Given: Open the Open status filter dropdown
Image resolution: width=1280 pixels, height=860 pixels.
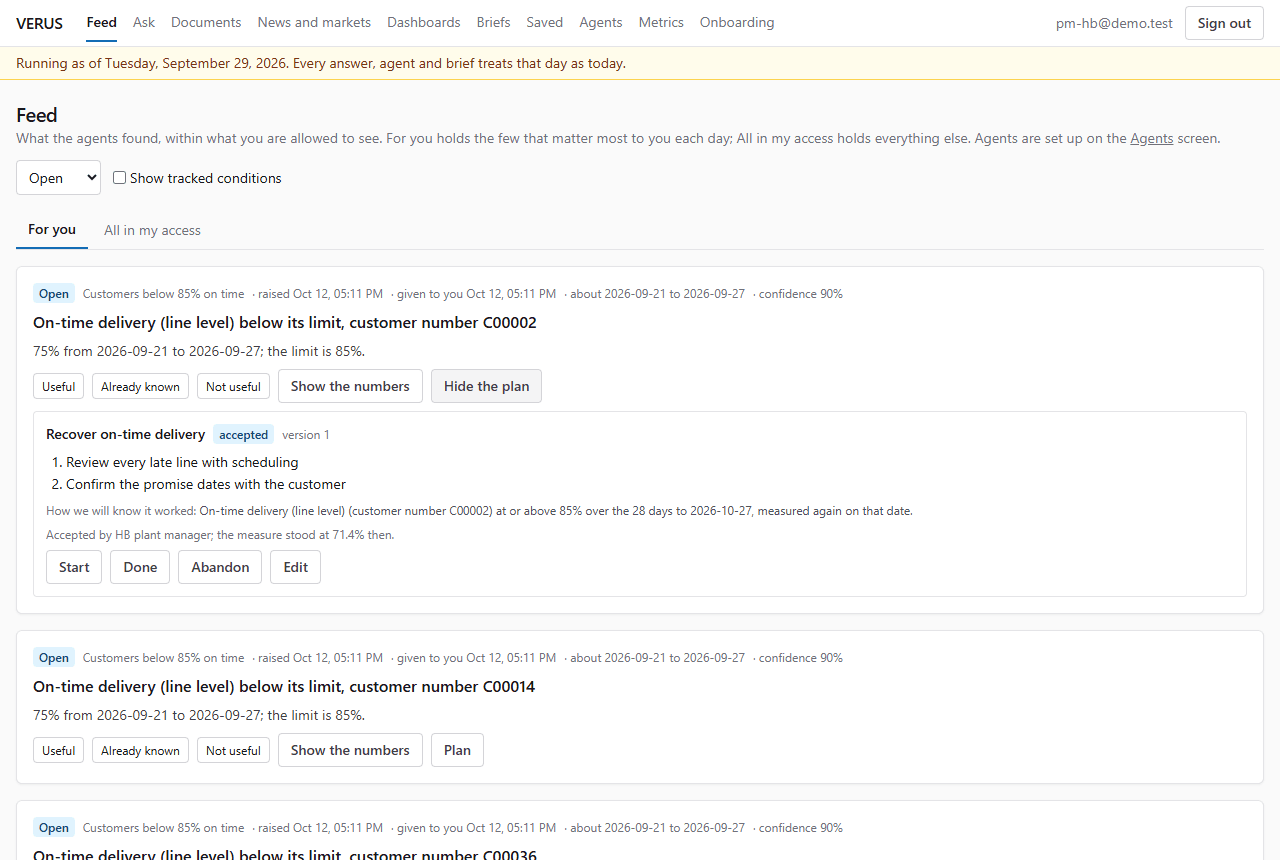Looking at the screenshot, I should [x=58, y=178].
